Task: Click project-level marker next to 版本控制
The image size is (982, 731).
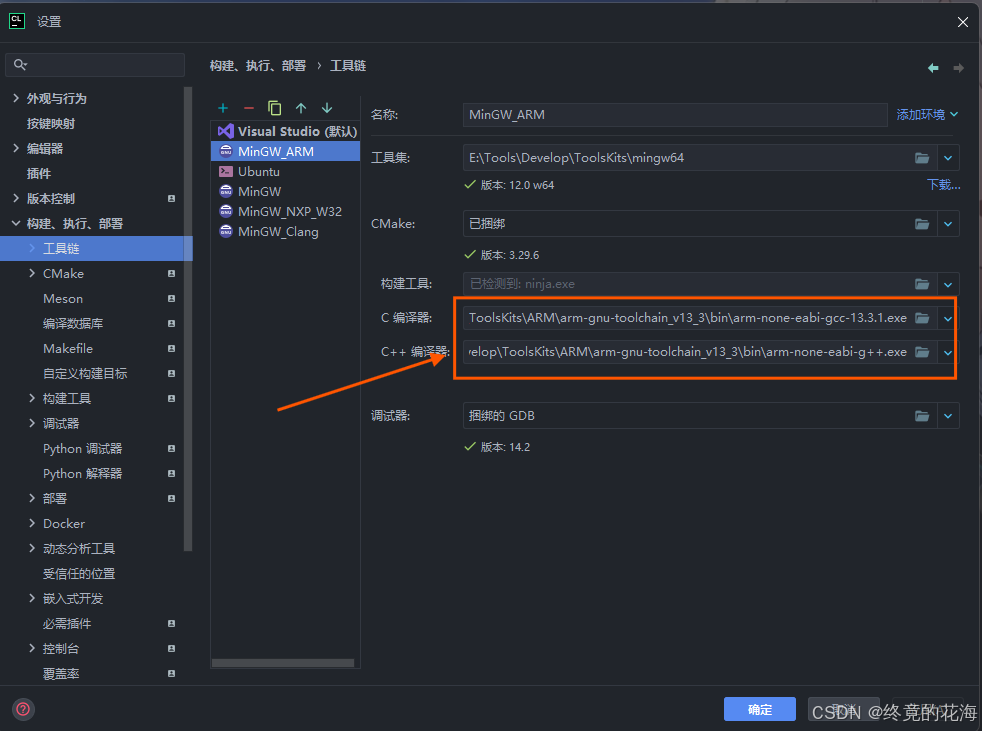Action: click(x=171, y=199)
